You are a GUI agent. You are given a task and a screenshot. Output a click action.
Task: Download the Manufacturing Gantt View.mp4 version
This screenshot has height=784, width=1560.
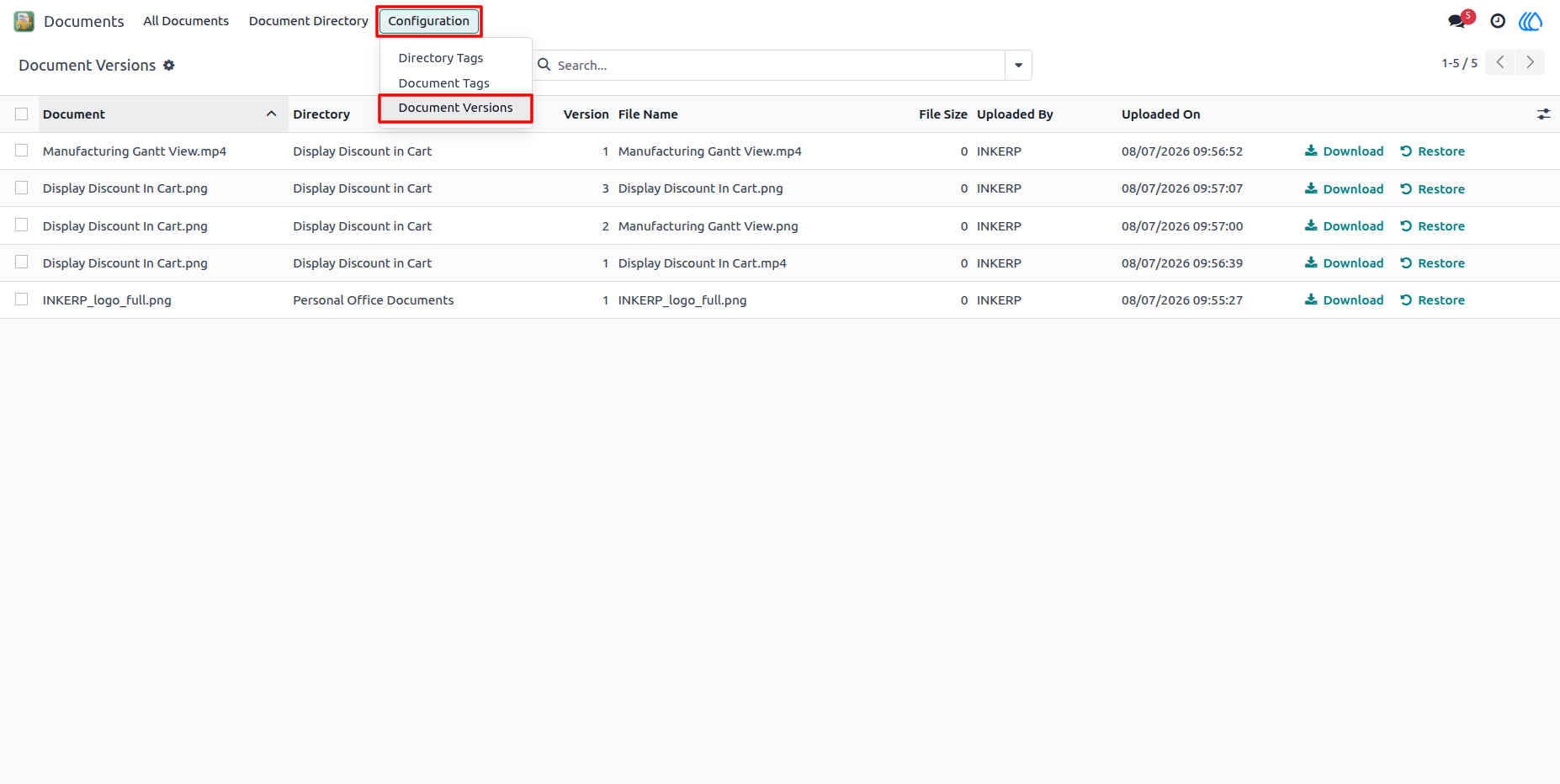[x=1344, y=151]
